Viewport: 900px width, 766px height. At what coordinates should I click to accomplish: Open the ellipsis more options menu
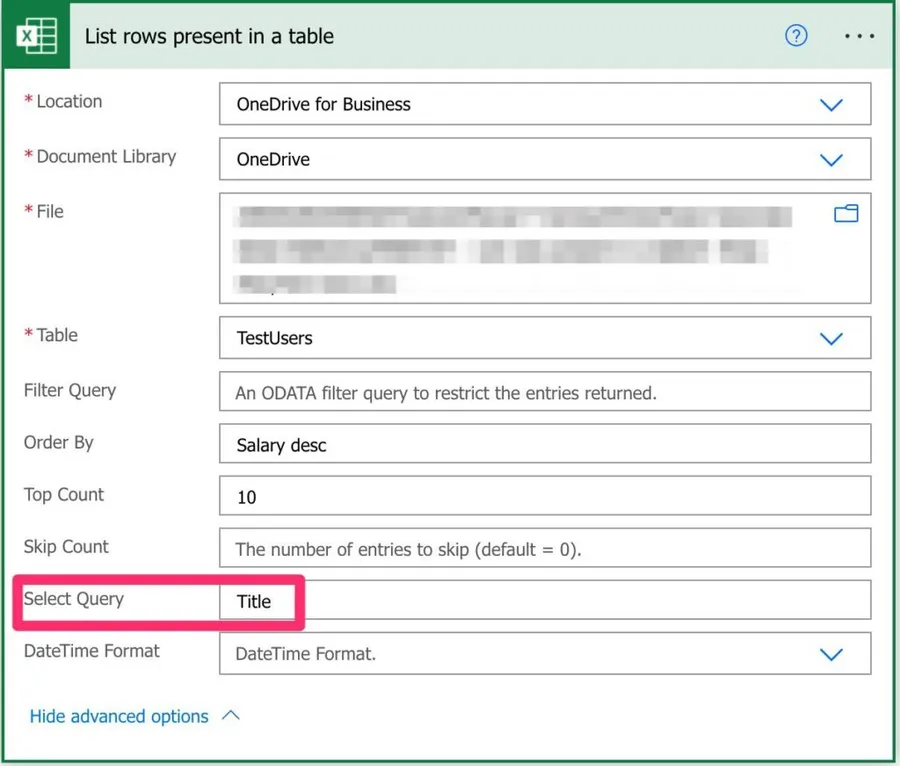(x=859, y=36)
